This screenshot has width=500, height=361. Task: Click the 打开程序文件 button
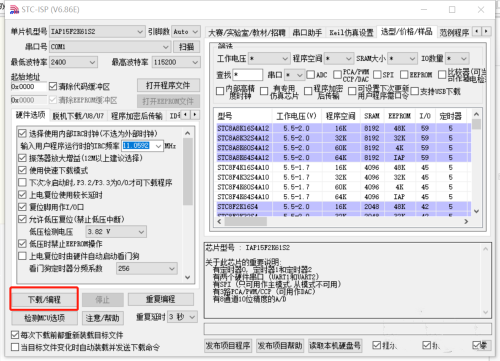[168, 85]
